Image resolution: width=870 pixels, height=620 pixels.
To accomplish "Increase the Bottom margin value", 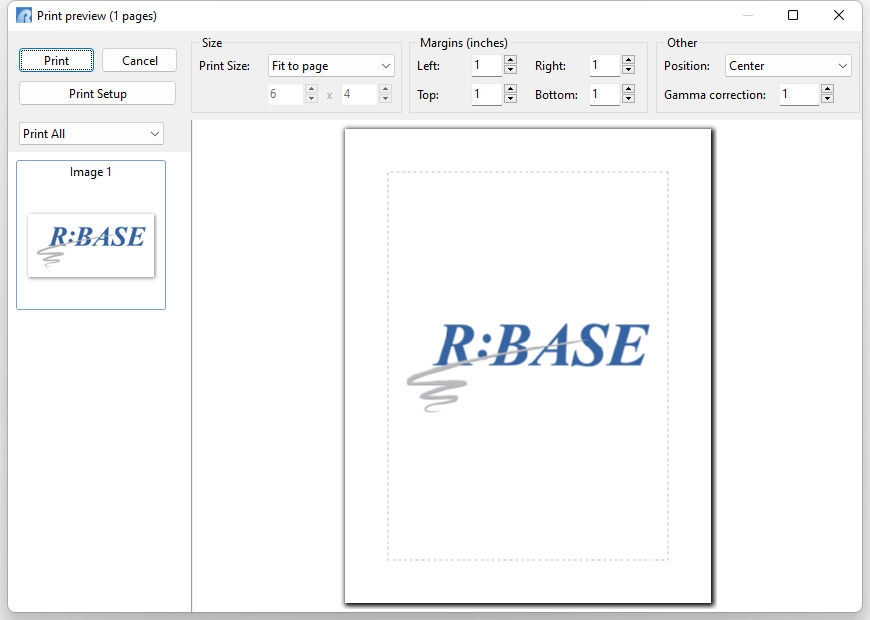I will [x=628, y=89].
